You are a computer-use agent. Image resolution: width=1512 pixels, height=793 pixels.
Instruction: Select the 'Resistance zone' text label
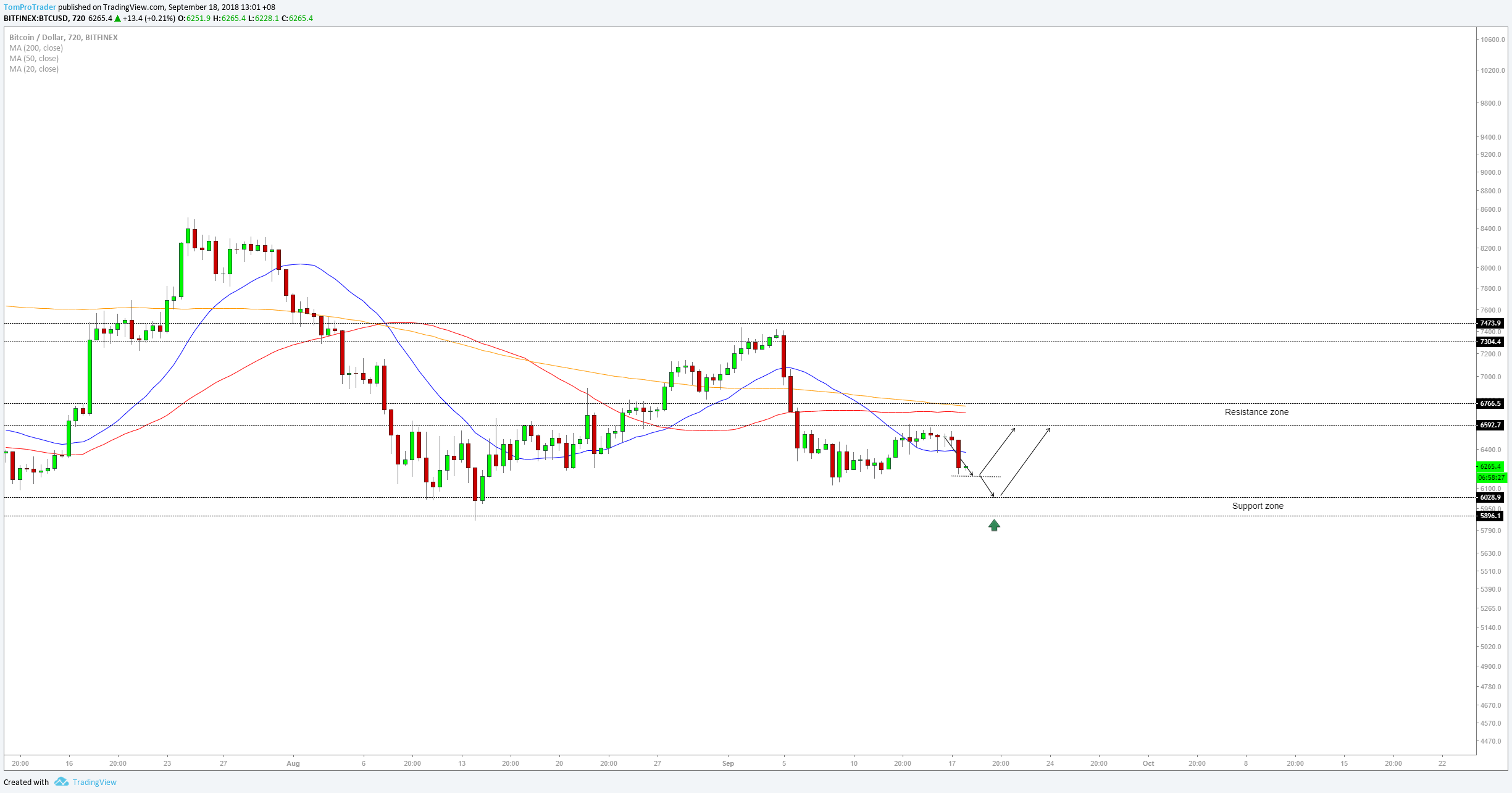(x=1256, y=412)
